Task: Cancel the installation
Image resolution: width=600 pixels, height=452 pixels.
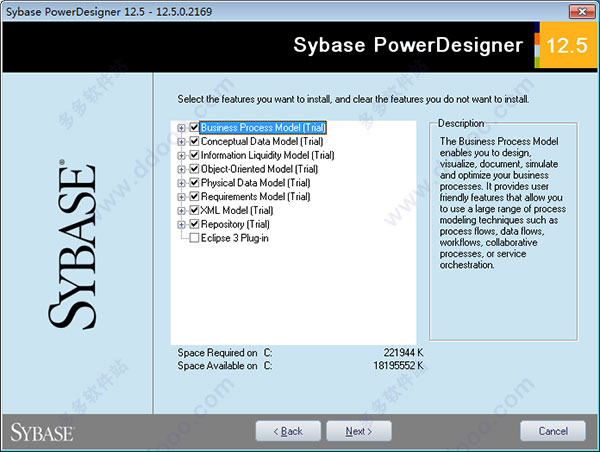Action: 553,431
